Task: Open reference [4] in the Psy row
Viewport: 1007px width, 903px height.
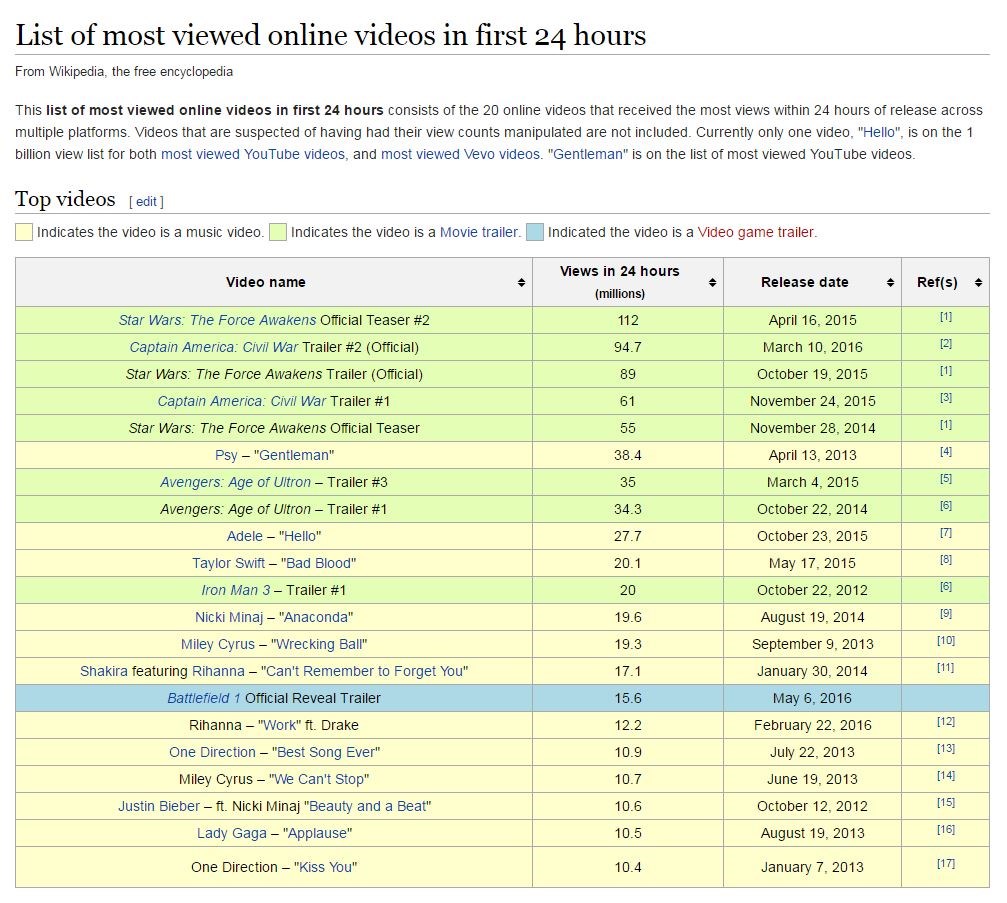Action: pos(945,452)
